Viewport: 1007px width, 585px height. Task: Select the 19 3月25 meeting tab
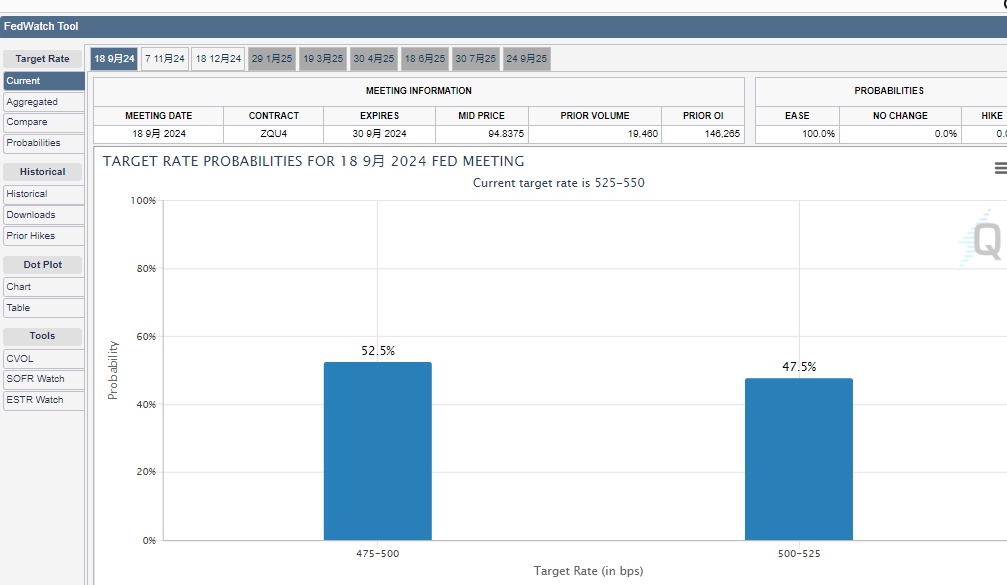coord(323,59)
